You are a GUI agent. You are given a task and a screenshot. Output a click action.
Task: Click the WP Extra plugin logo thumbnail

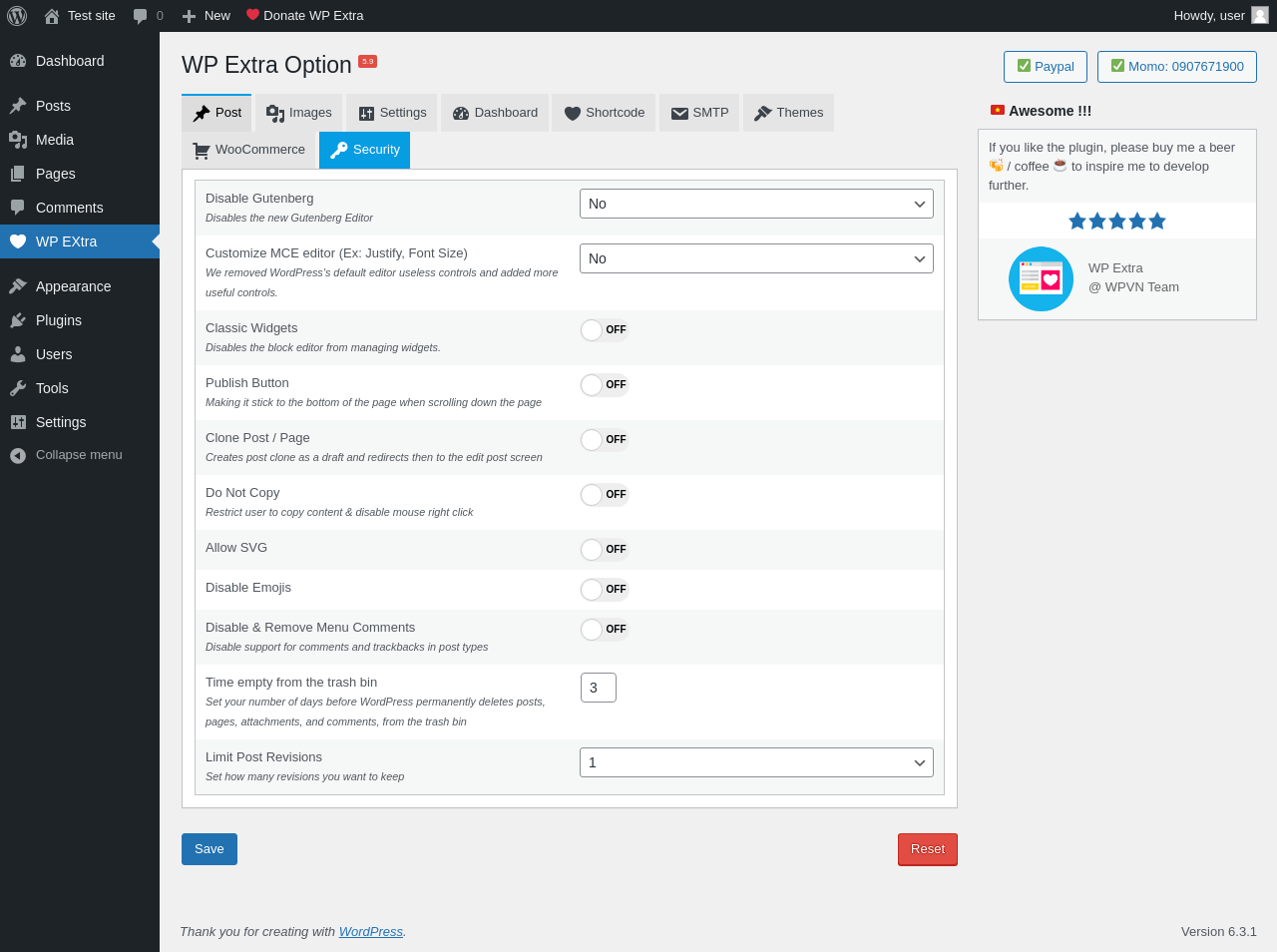point(1041,278)
